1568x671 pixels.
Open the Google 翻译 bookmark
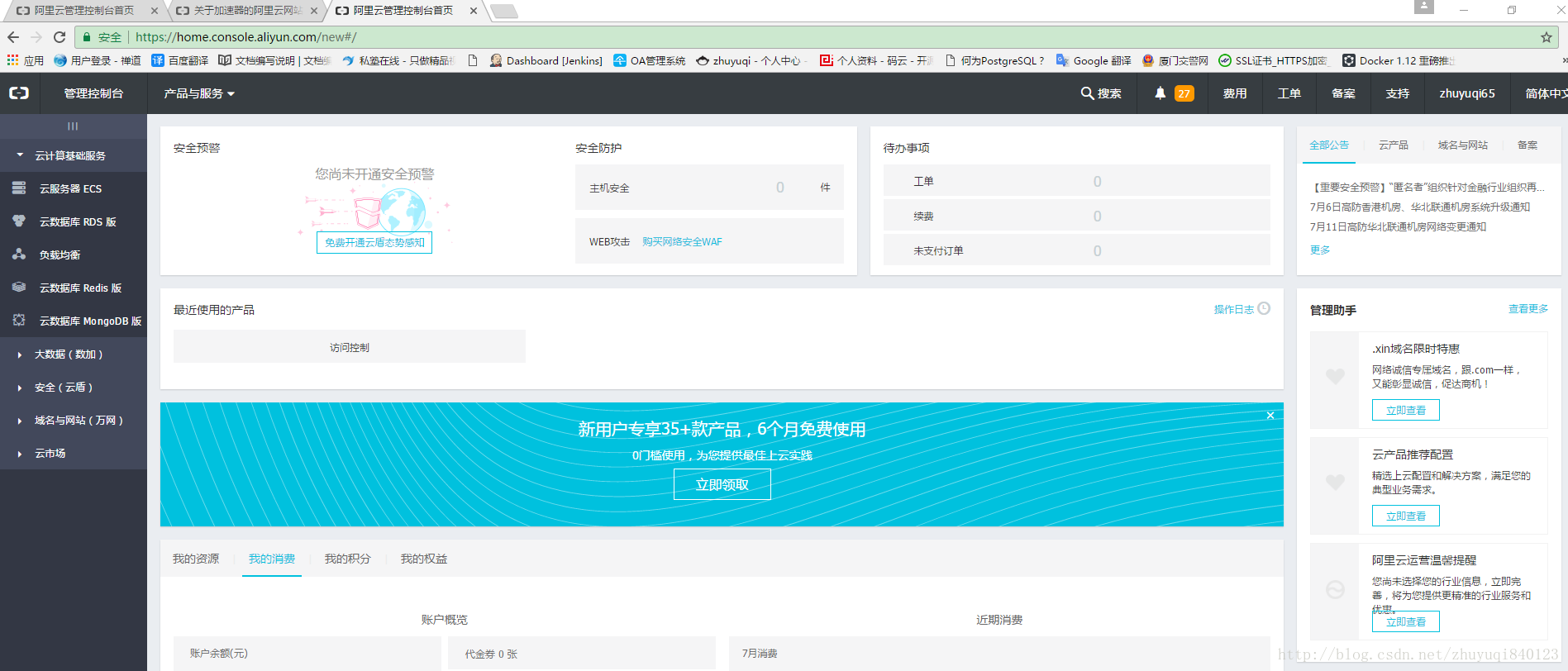[x=1094, y=60]
